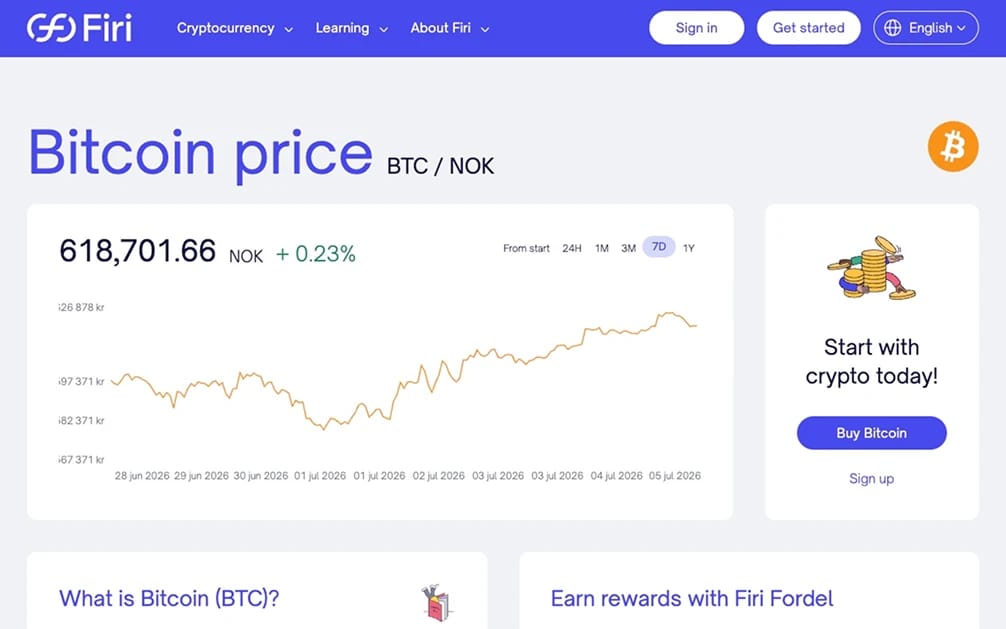Screen dimensions: 1006x629
Task: Select the 24H chart range
Action: tap(572, 248)
